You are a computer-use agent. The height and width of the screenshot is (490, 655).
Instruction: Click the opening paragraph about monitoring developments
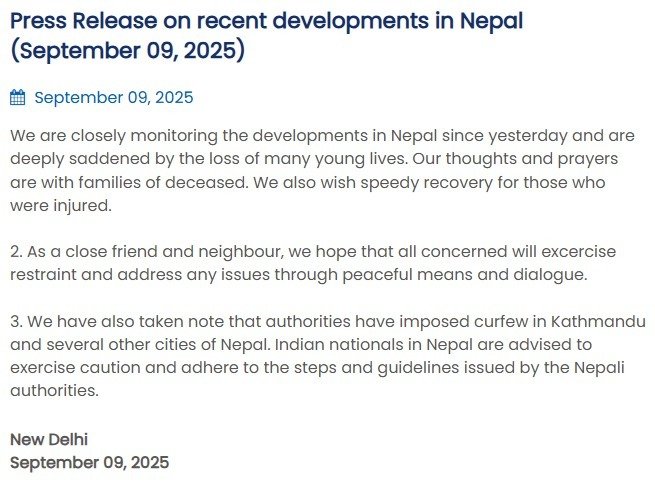pos(320,171)
